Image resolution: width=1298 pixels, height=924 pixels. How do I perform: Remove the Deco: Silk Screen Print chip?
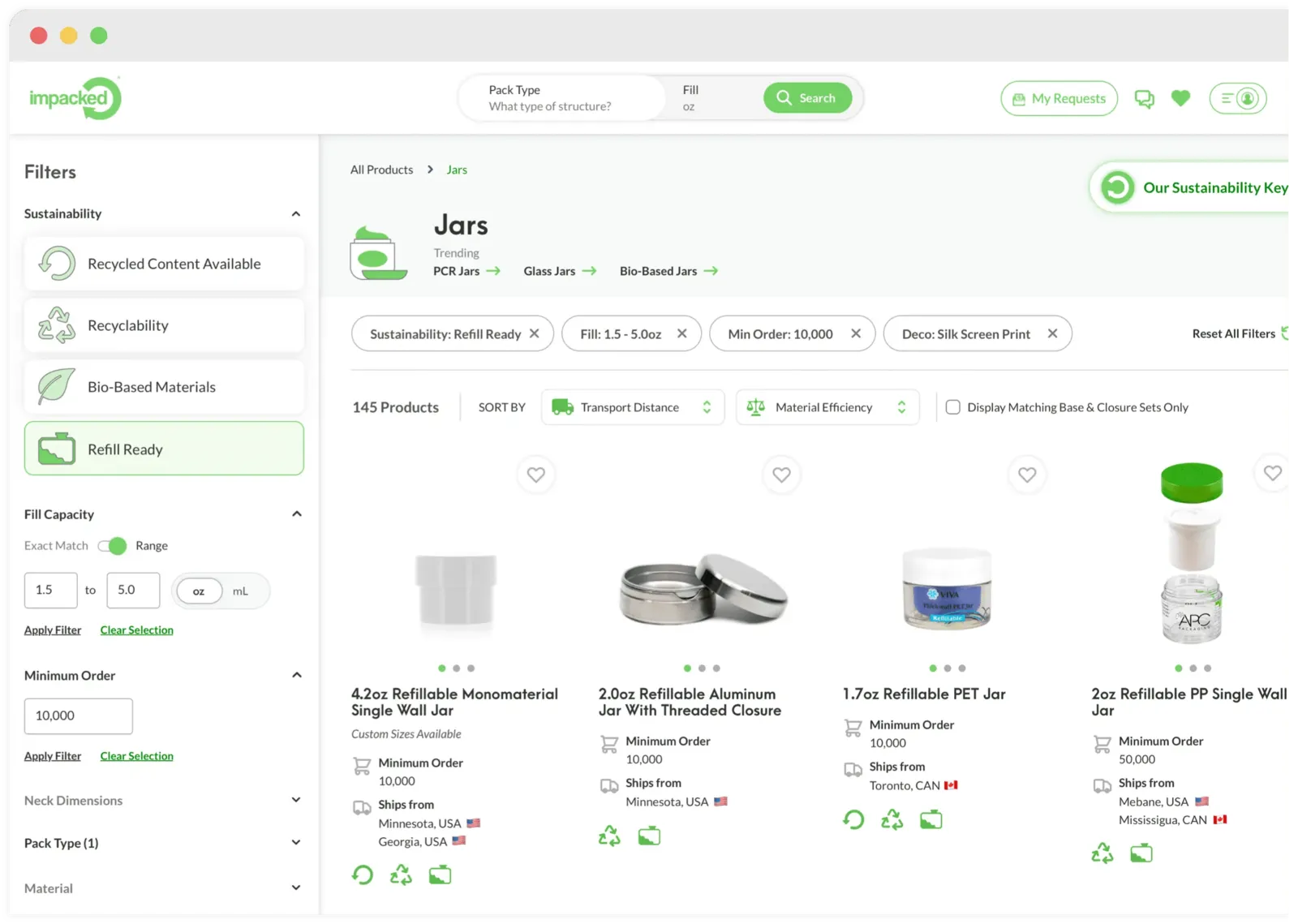pos(1052,333)
